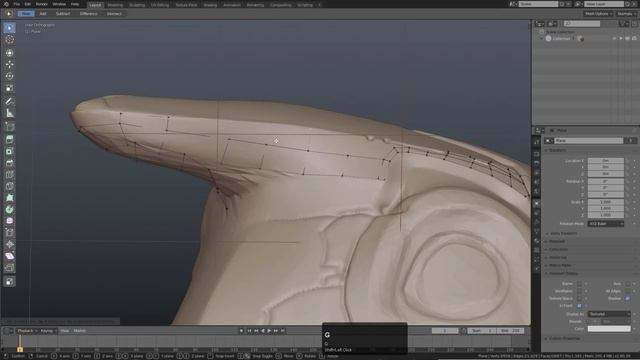Open the Rotation Mode dropdown
Image resolution: width=640 pixels, height=360 pixels.
(x=606, y=224)
